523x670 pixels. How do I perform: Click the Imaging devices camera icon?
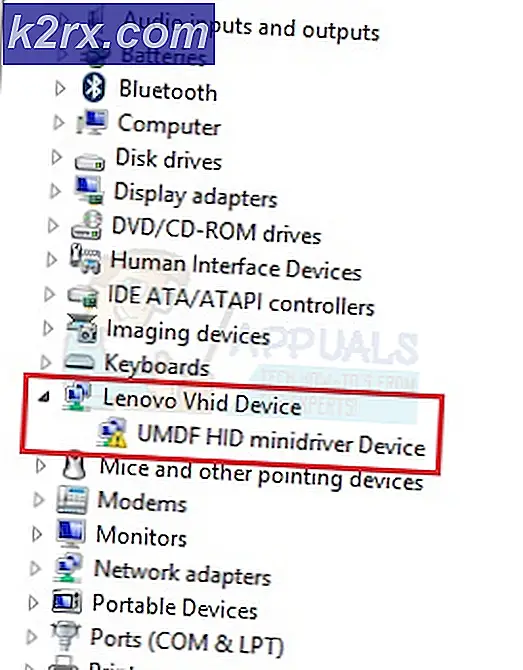point(82,328)
